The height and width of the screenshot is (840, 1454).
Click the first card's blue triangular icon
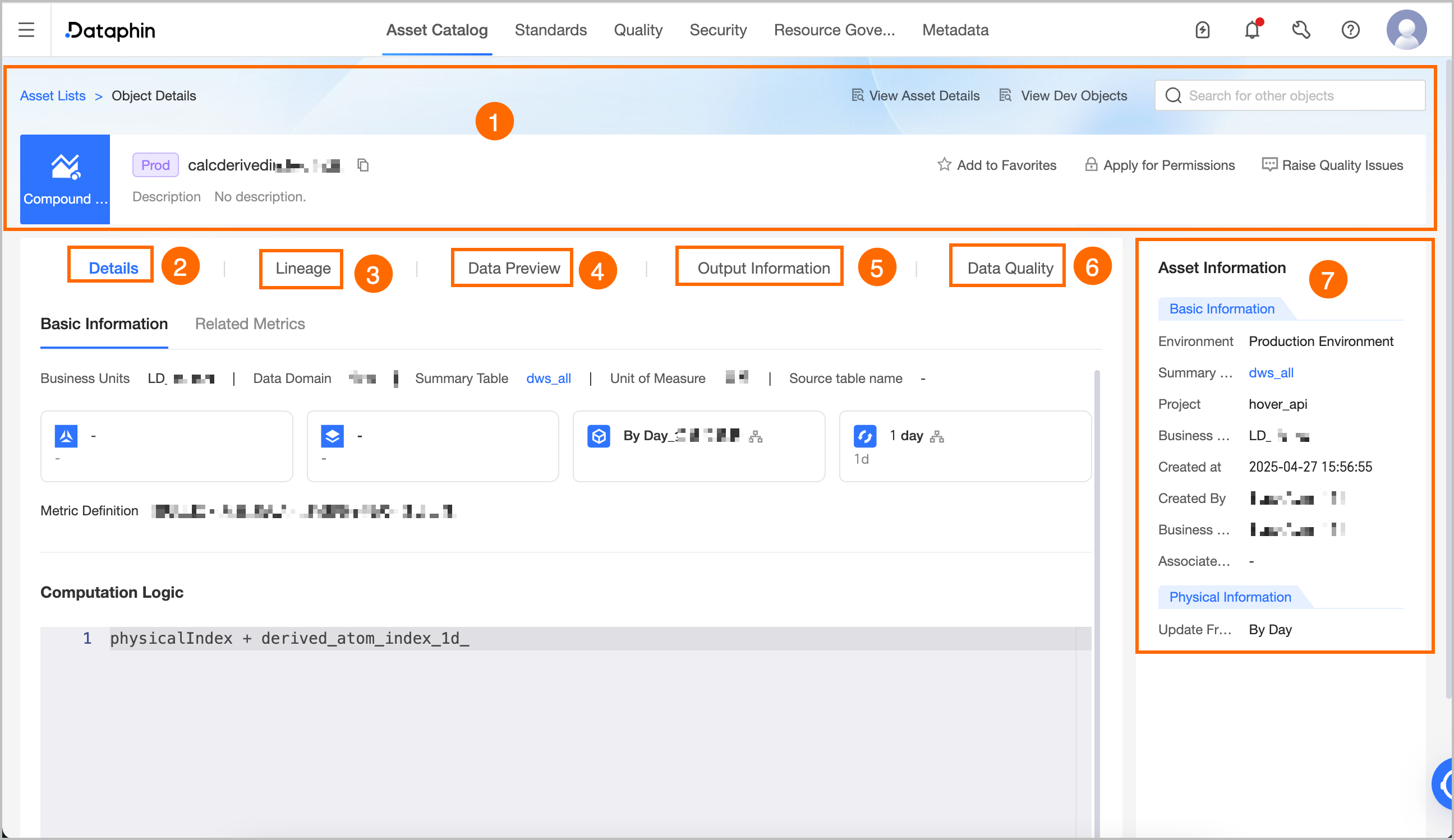click(66, 436)
